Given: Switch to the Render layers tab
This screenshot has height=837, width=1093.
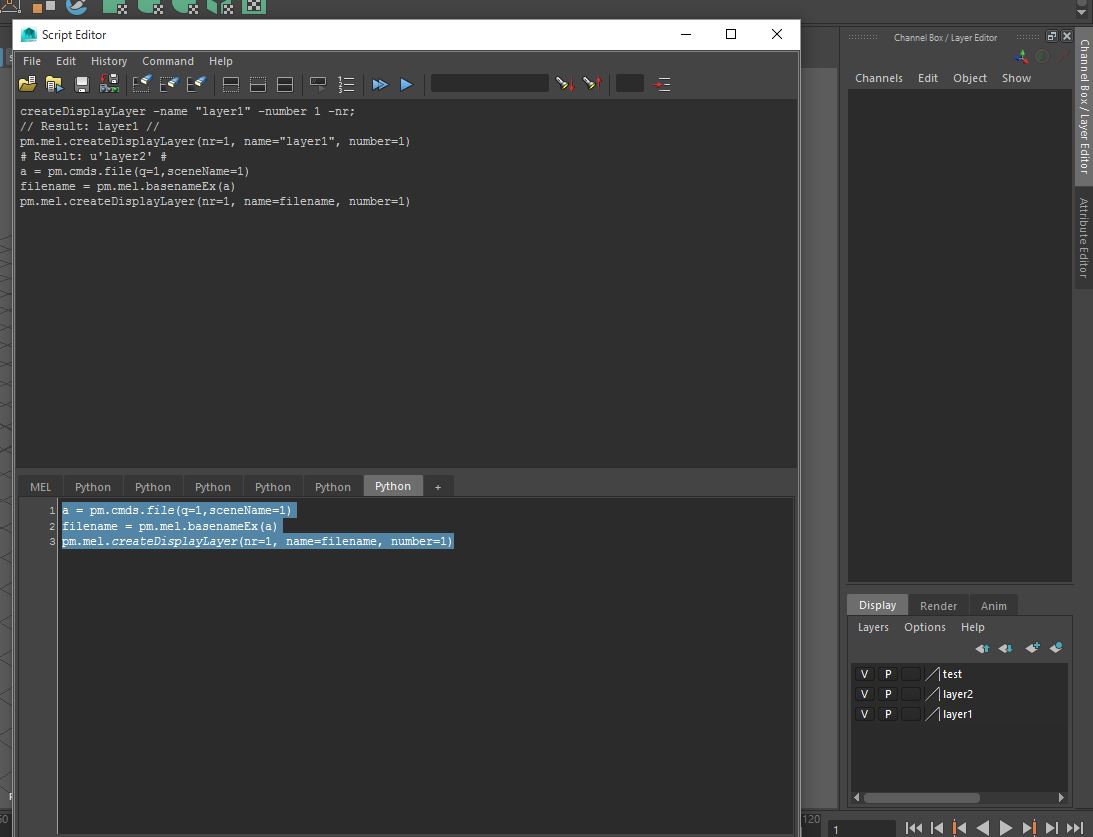Looking at the screenshot, I should (x=938, y=606).
